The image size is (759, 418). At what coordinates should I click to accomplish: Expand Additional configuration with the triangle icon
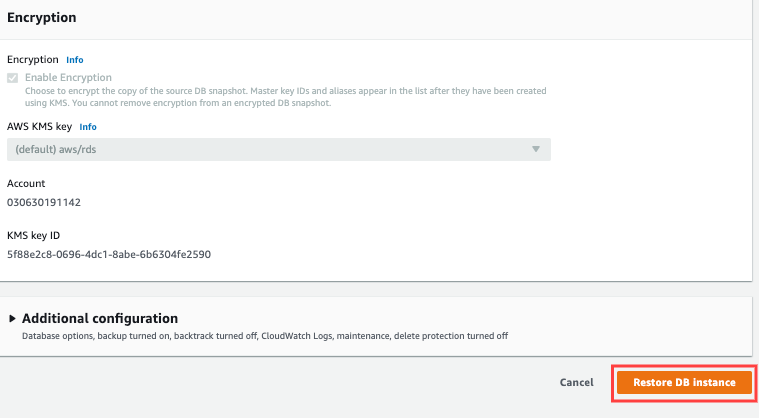coord(13,318)
